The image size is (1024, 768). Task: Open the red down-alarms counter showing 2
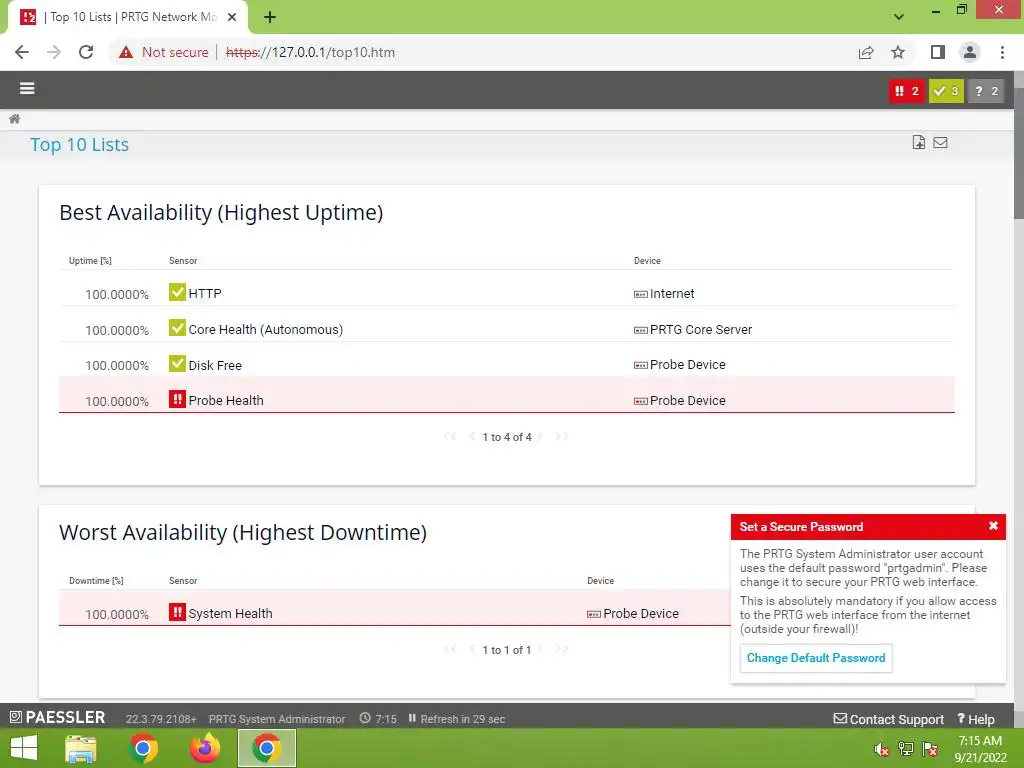coord(907,91)
